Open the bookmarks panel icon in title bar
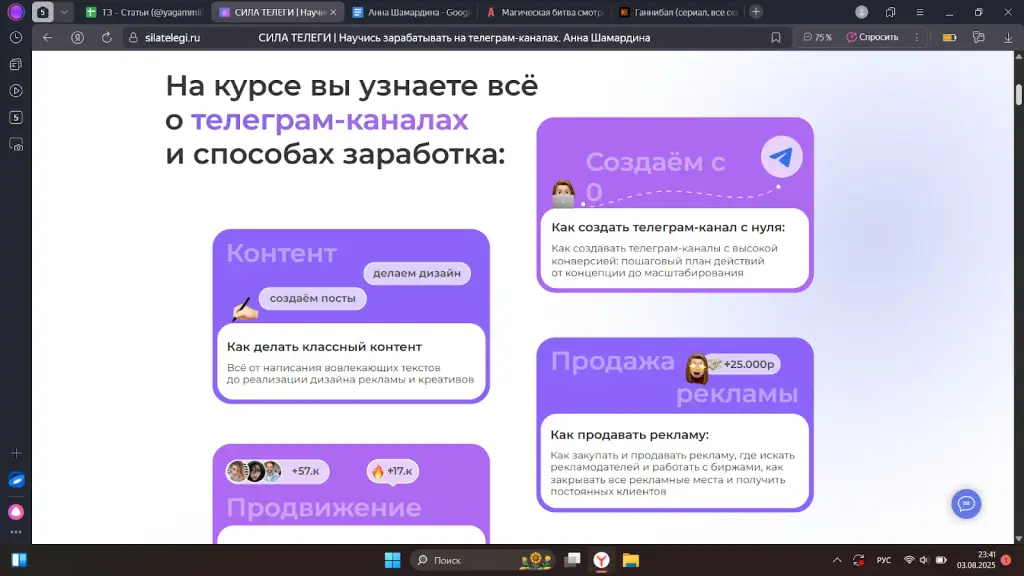Viewport: 1024px width, 576px height. (891, 12)
